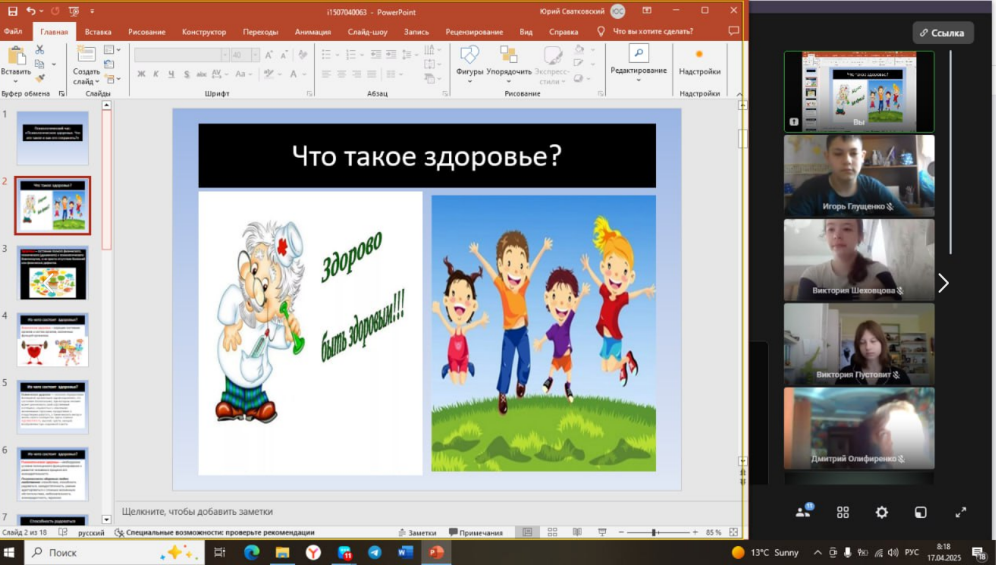
Task: Click the notes placeholder Щелкните, чтобы добавить заметки
Action: tap(198, 512)
